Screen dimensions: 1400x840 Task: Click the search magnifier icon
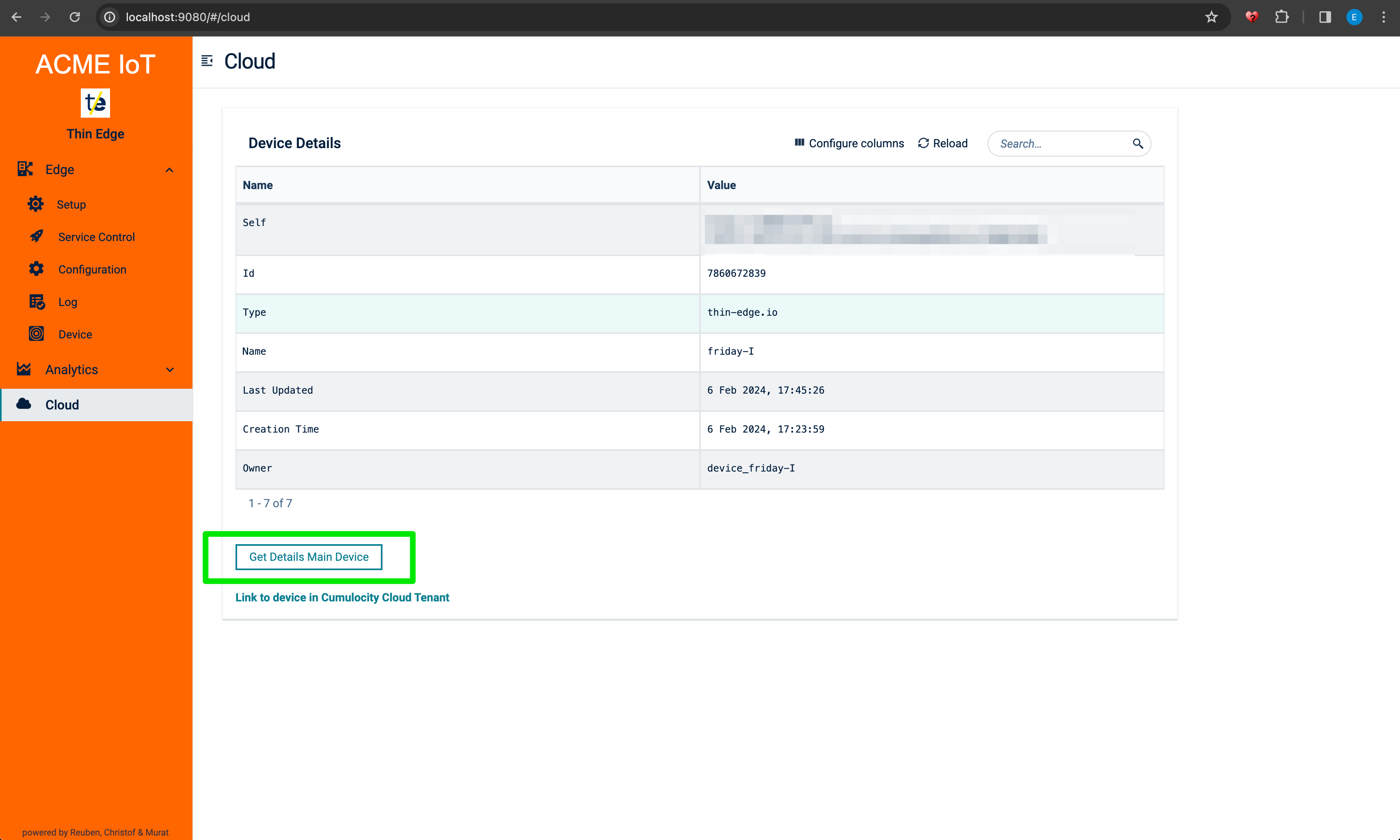[1137, 144]
